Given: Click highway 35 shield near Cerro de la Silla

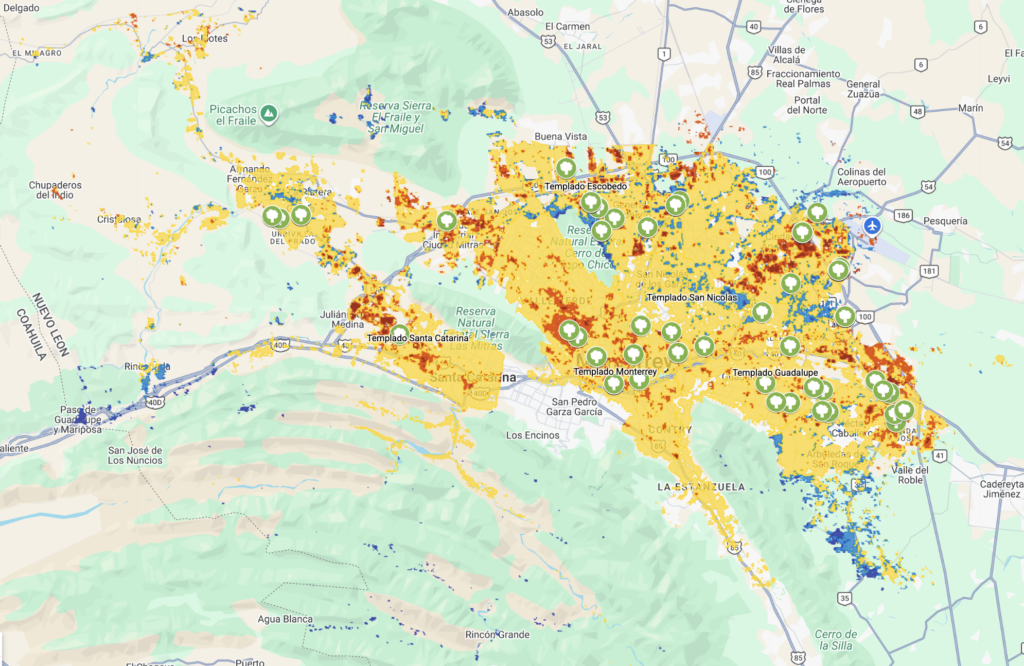Looking at the screenshot, I should click(x=846, y=598).
